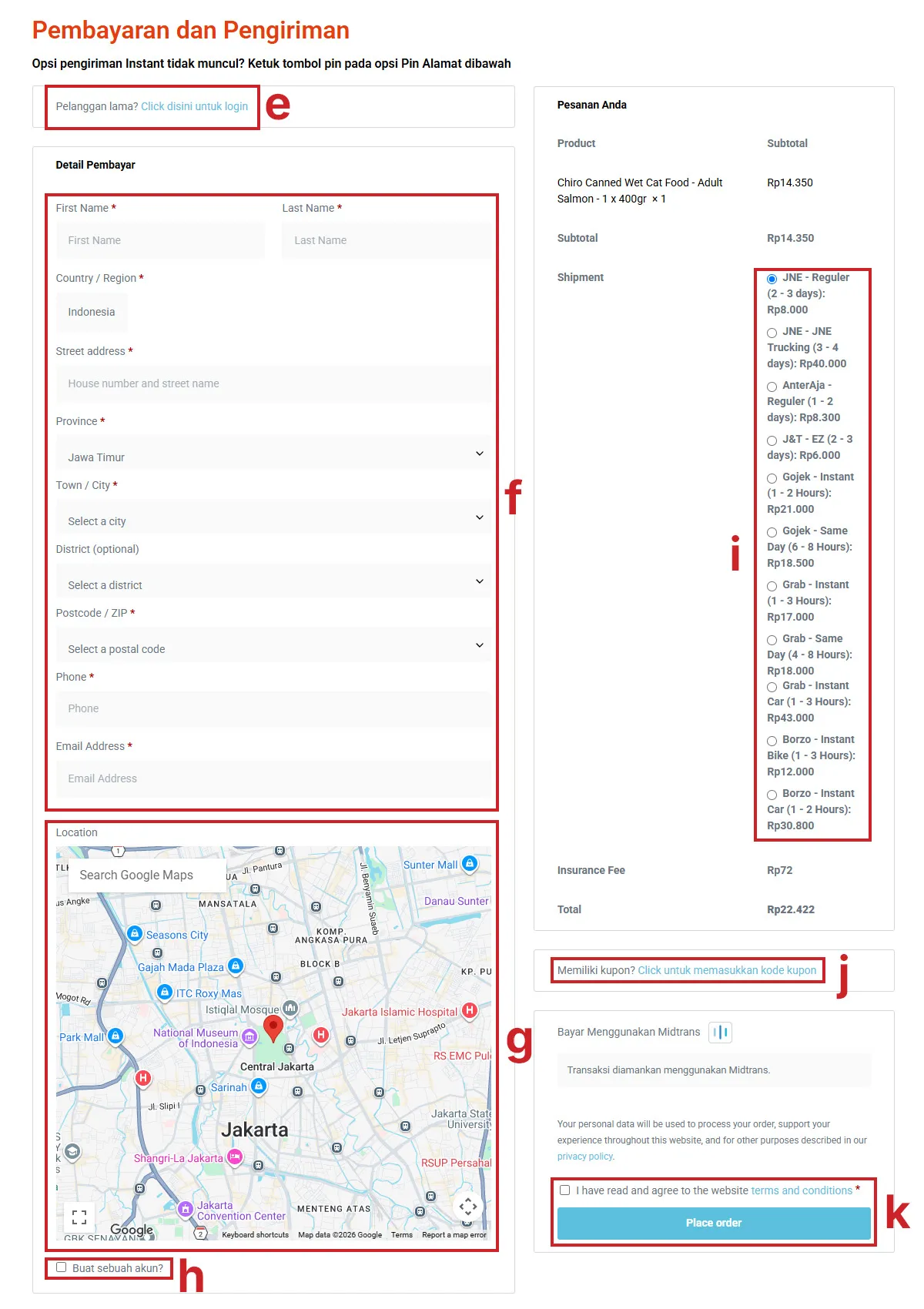Click Shangri-La Jakarta hotel marker icon

coord(235,1157)
